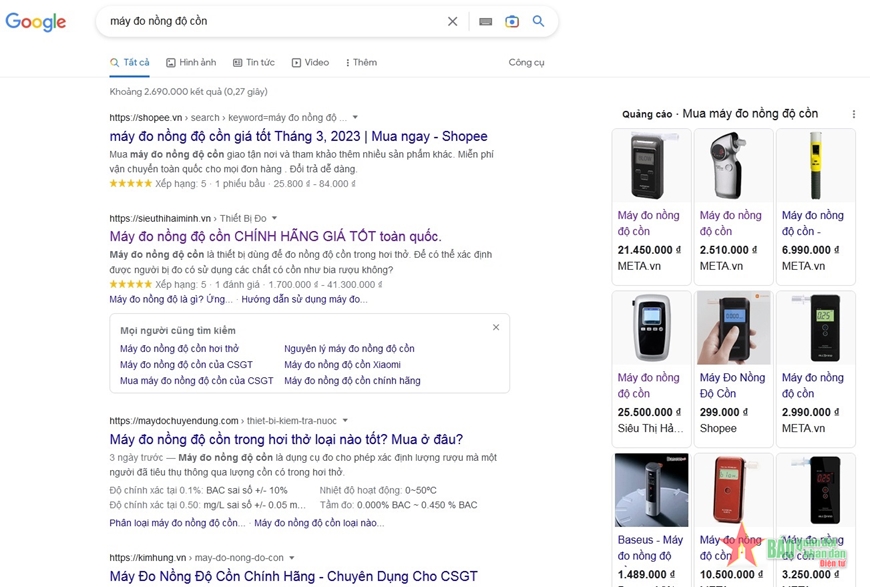Open 'Phân loại máy đo nồng độ cồn...' sitelink
Viewport: 870px width, 587px height.
[x=177, y=523]
